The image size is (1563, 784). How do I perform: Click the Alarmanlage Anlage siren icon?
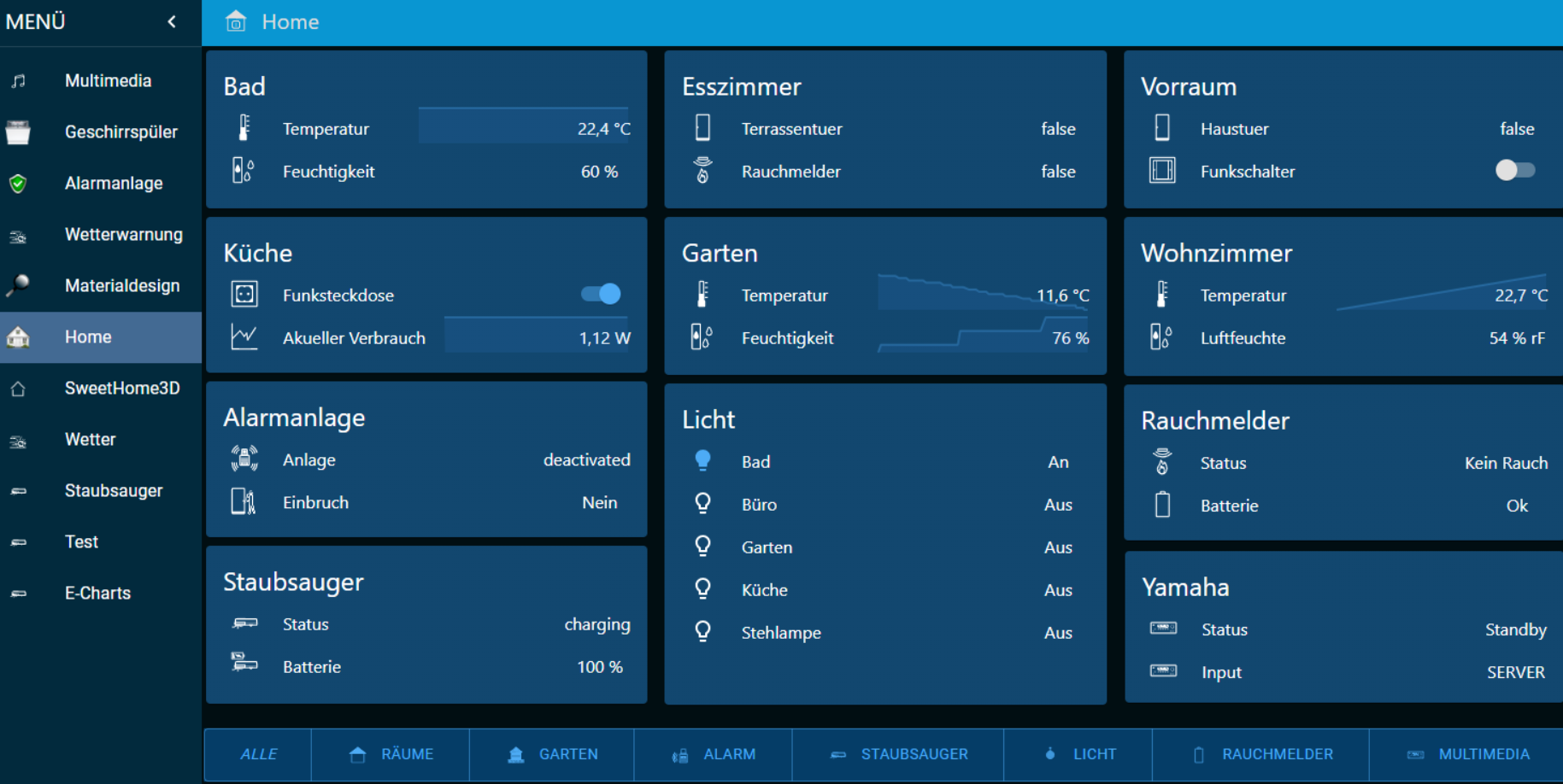[x=244, y=459]
